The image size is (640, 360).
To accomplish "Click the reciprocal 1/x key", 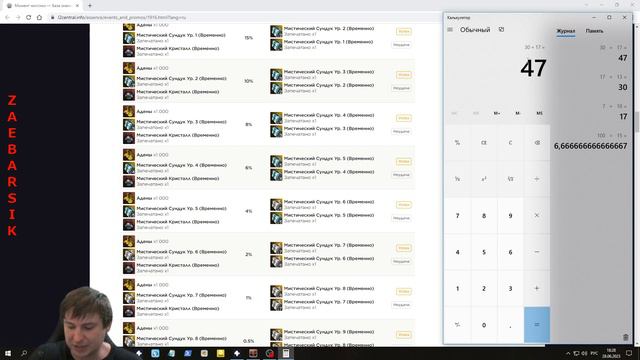I will (457, 179).
